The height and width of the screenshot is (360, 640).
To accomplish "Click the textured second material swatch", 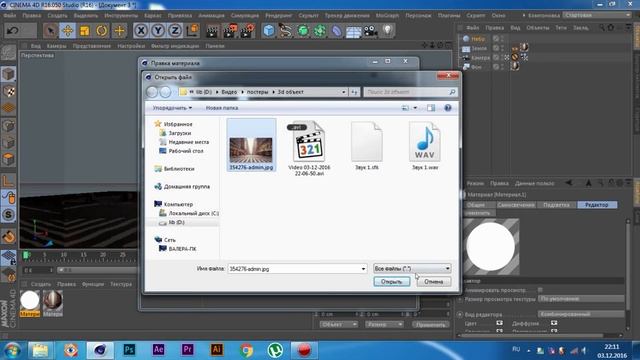I will pos(53,301).
